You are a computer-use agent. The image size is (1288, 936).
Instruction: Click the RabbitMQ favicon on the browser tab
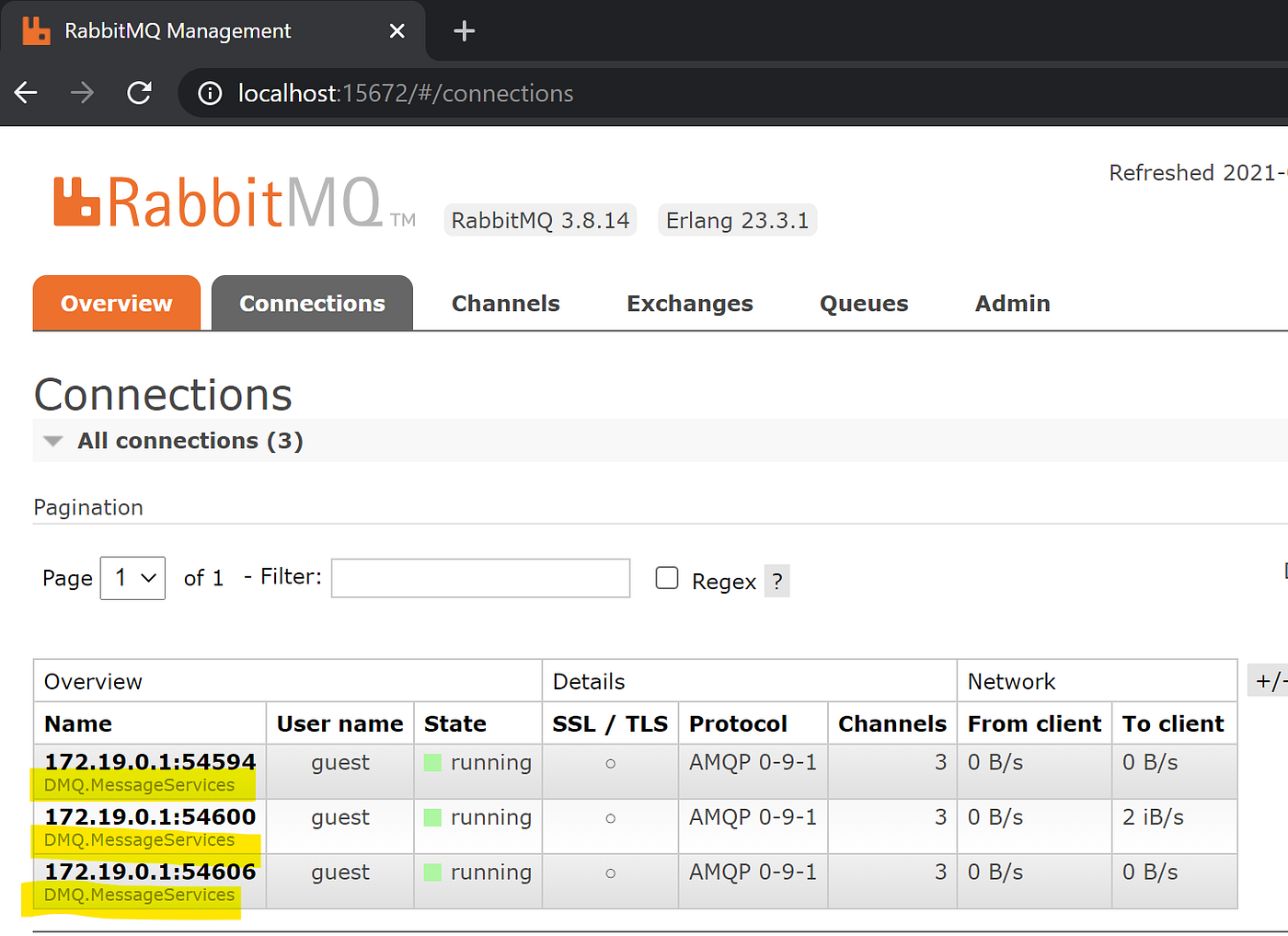35,30
